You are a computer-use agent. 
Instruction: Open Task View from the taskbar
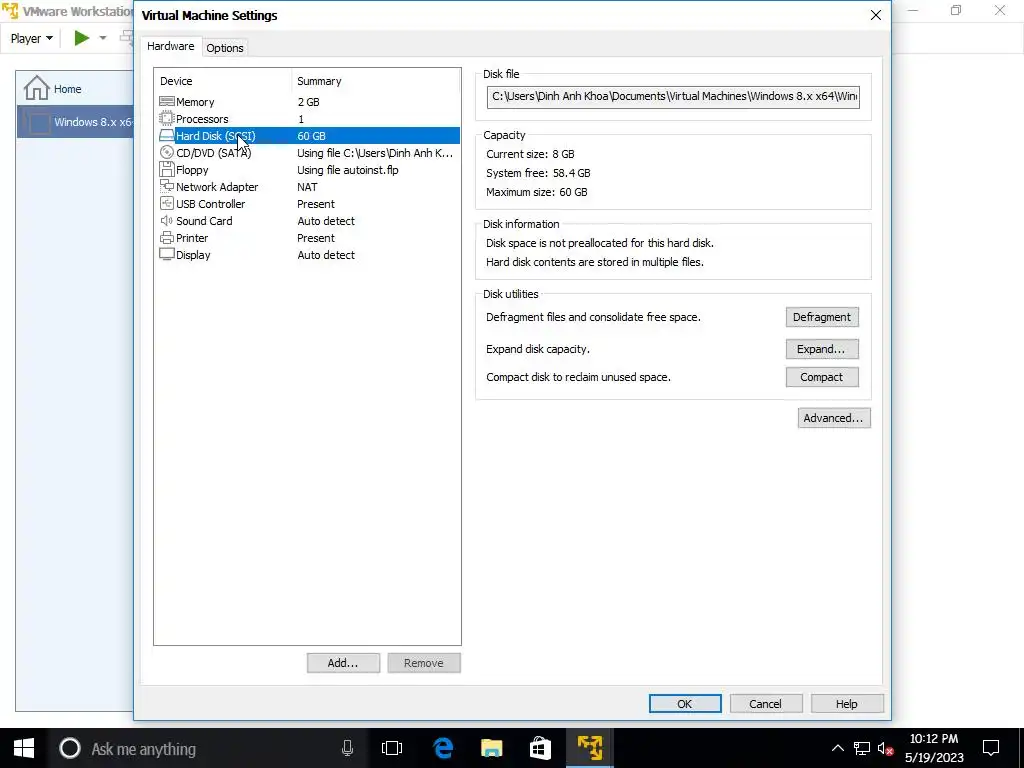point(392,748)
